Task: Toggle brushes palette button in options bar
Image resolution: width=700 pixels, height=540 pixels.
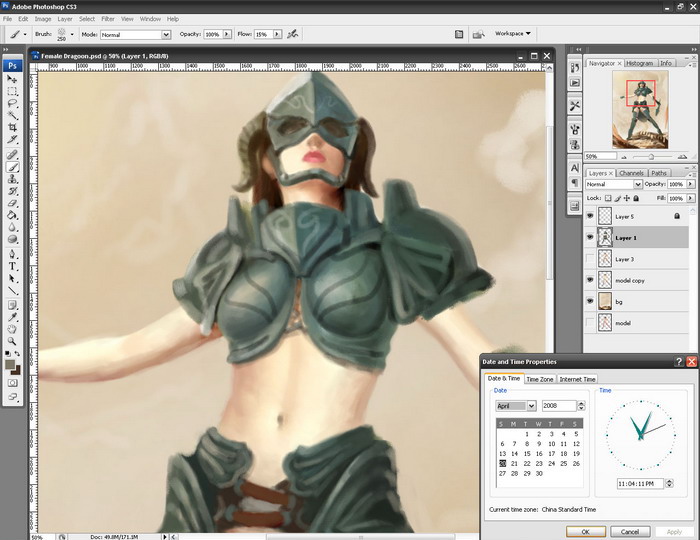Action: (459, 34)
